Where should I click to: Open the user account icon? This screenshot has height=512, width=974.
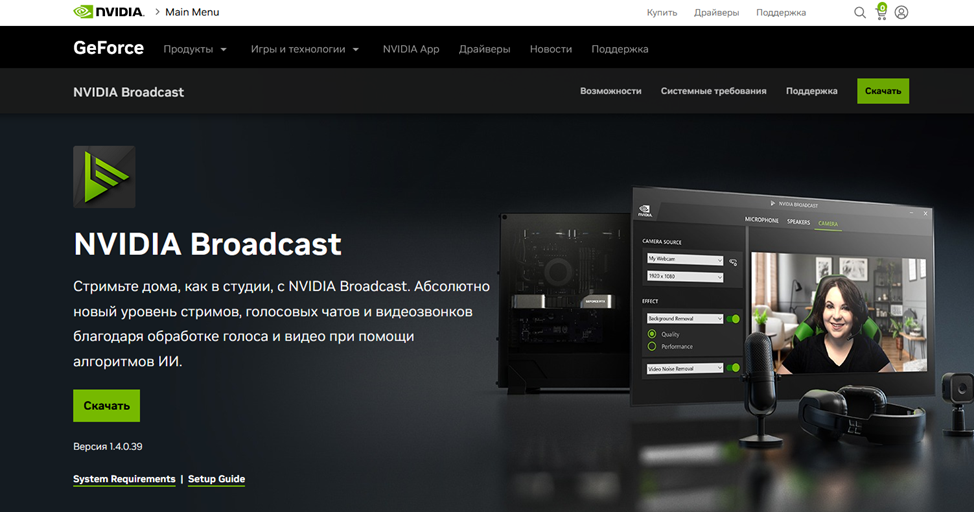point(901,12)
